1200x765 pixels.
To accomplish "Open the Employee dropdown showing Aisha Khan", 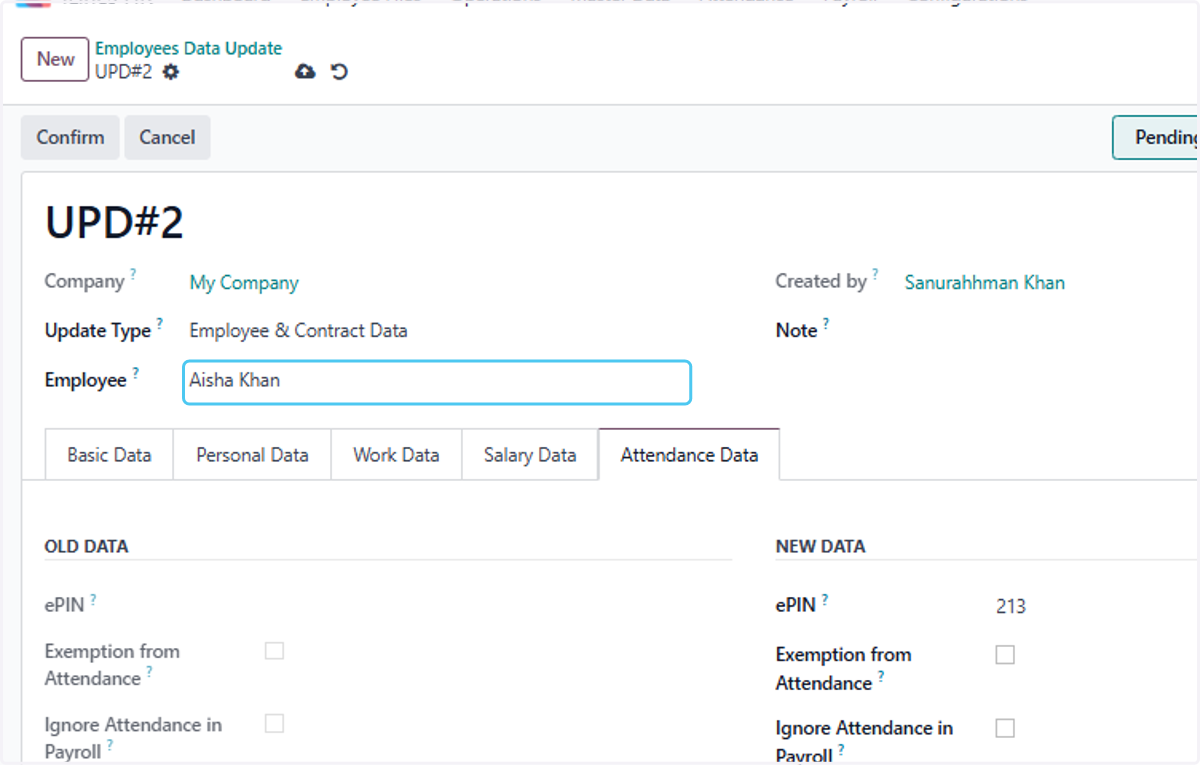I will coord(437,382).
